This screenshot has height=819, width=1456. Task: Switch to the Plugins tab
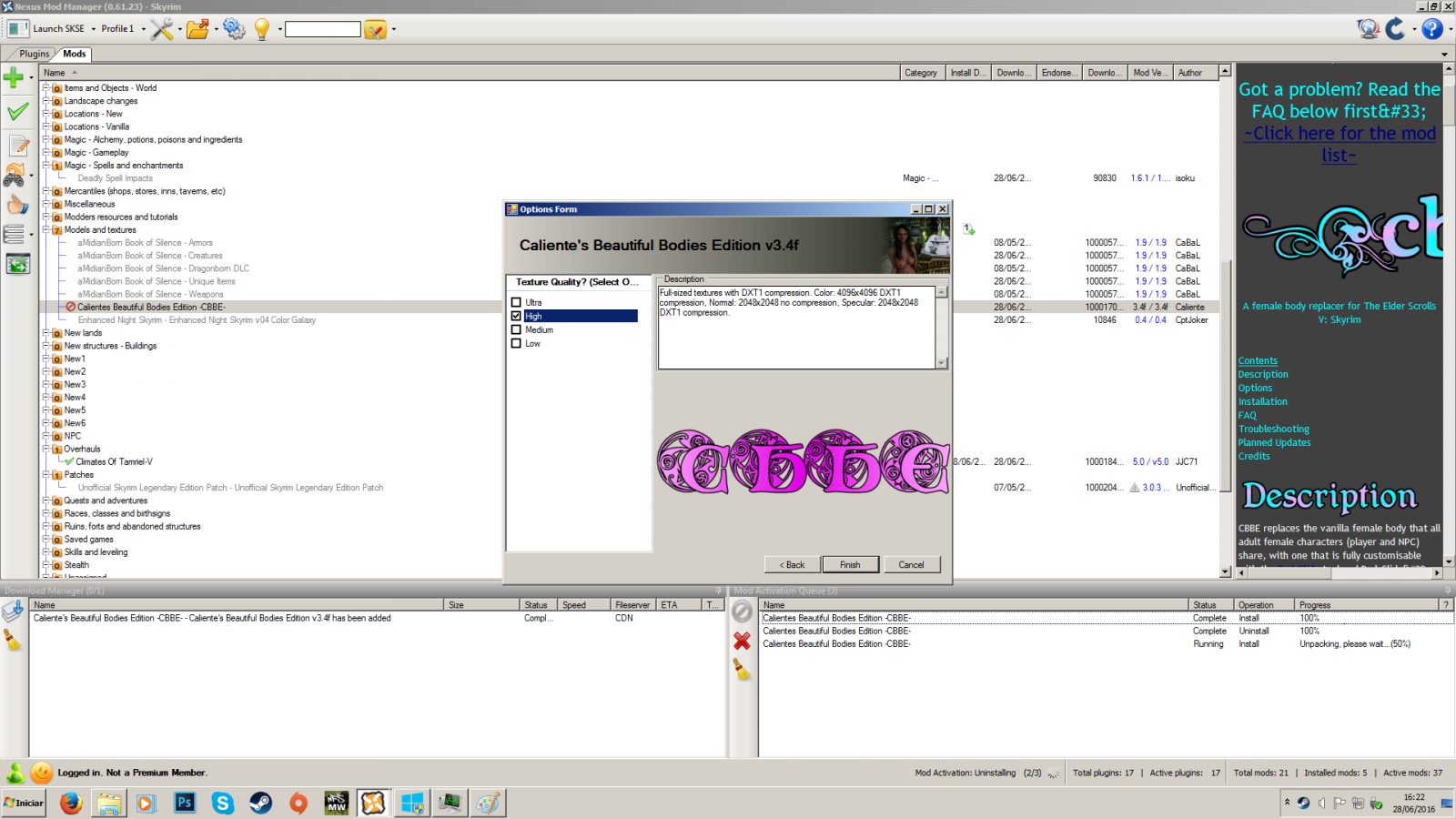tap(35, 54)
